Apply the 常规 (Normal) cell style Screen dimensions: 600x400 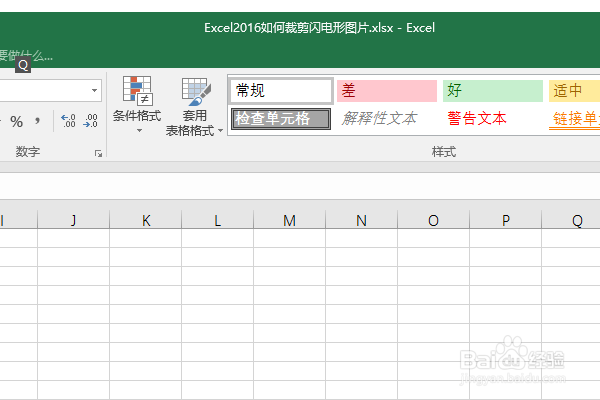click(281, 91)
